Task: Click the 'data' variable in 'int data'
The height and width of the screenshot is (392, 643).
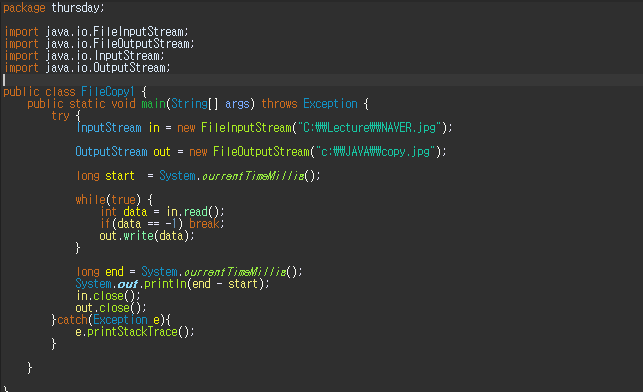Action: pyautogui.click(x=135, y=212)
